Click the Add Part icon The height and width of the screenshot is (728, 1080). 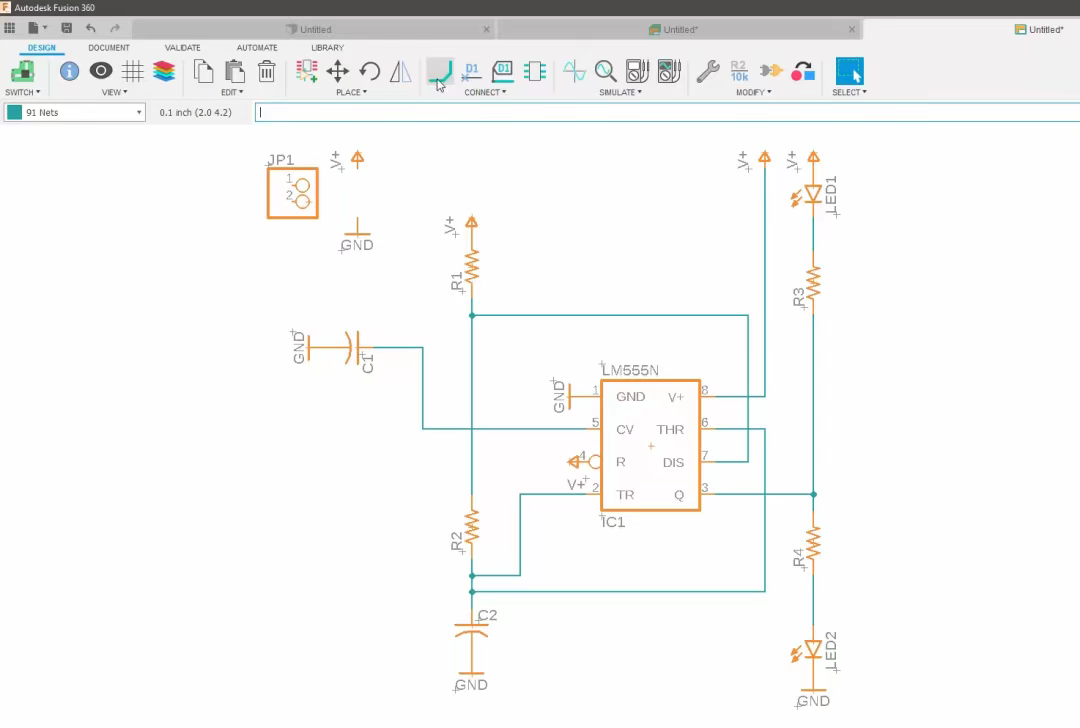(307, 71)
